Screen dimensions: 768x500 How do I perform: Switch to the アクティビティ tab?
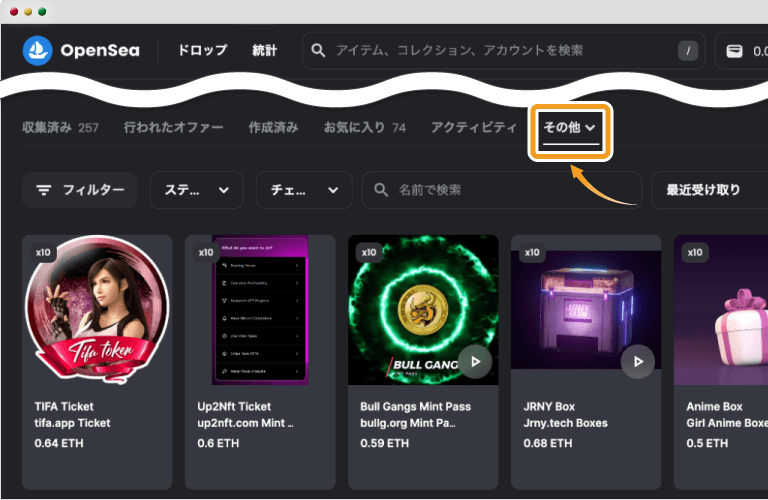point(474,127)
